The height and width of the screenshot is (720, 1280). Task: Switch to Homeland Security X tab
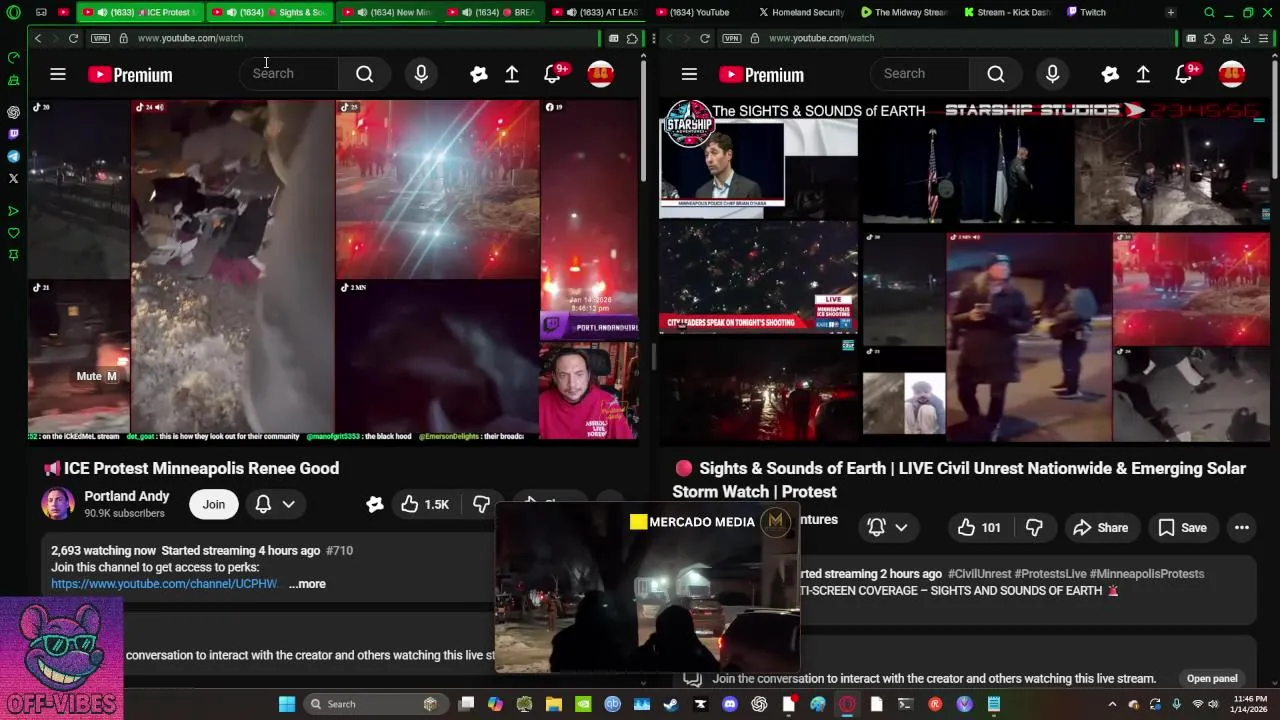802,12
